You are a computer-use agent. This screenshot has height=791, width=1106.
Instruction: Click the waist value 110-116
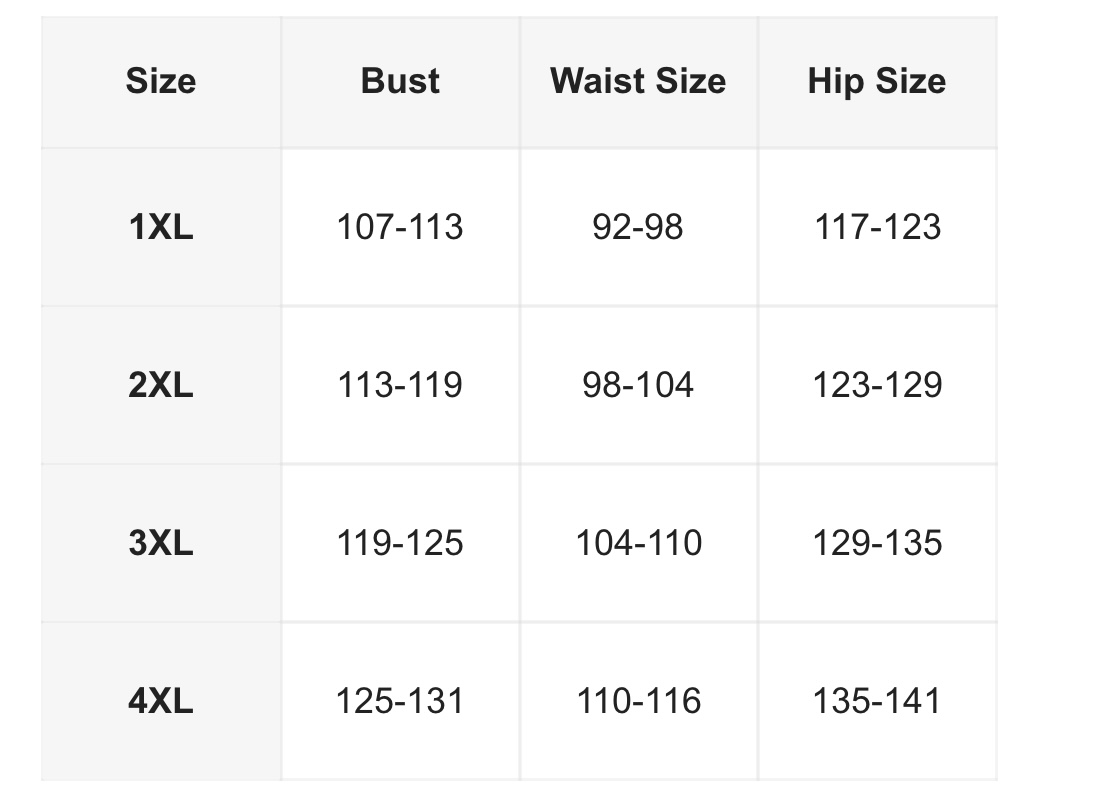pyautogui.click(x=638, y=701)
